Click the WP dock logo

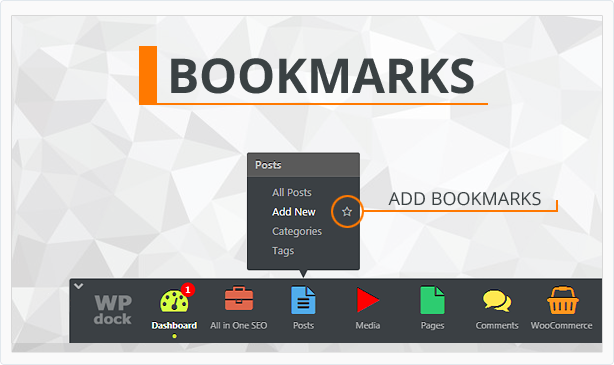(x=113, y=309)
